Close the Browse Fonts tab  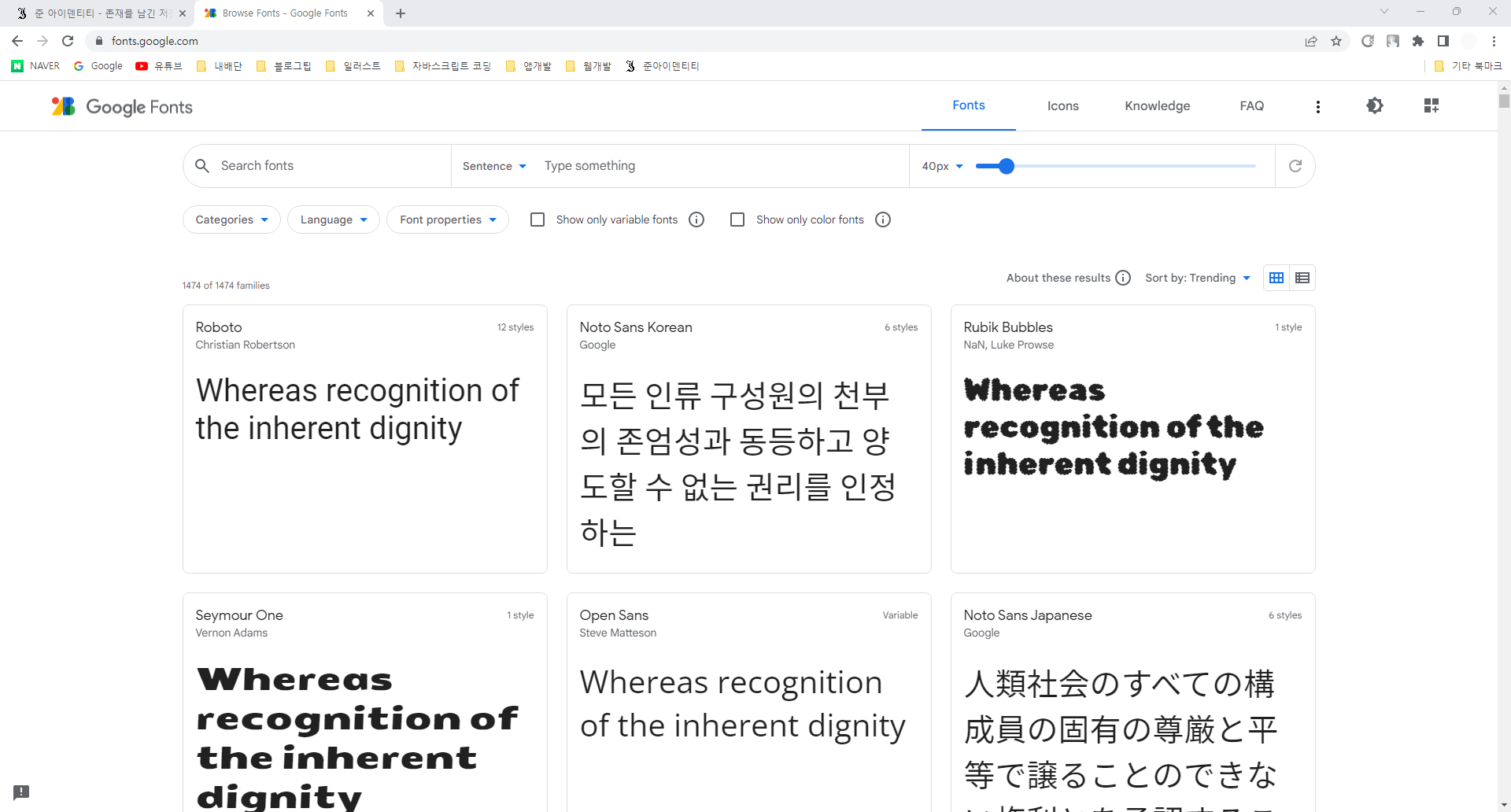pyautogui.click(x=371, y=13)
